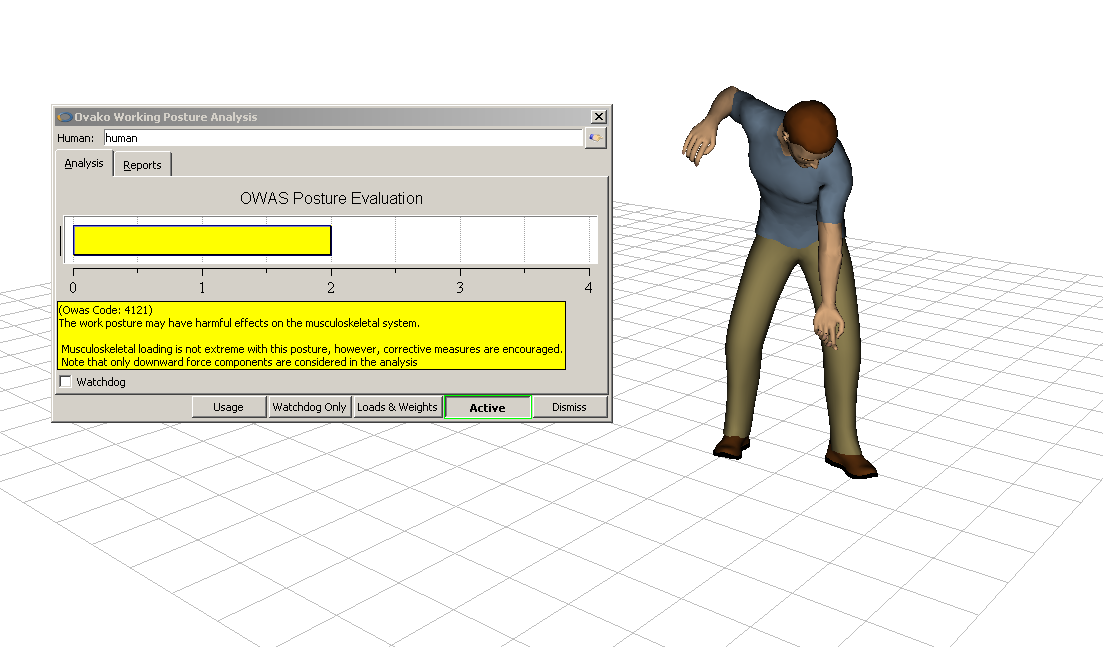Click the OWAS Posture Evaluation heading
This screenshot has width=1103, height=647.
(x=331, y=198)
